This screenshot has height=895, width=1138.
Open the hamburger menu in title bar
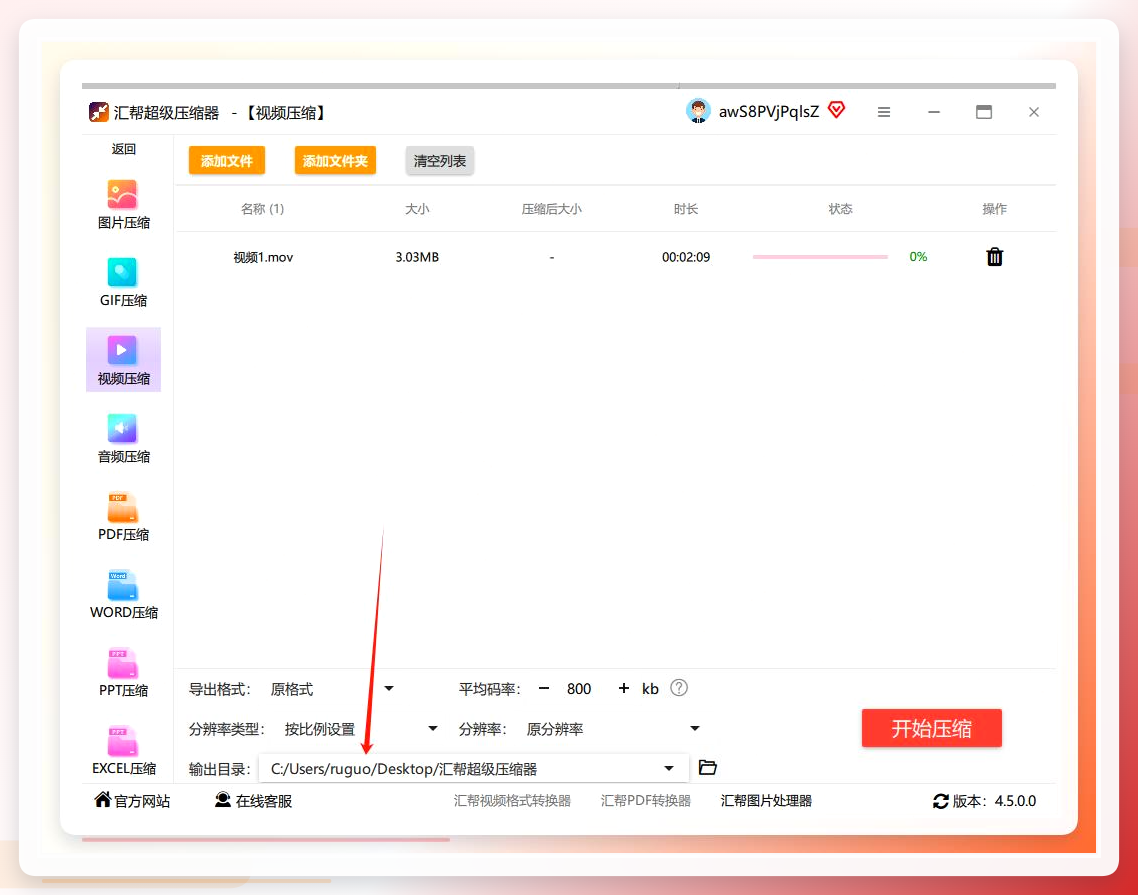tap(884, 112)
